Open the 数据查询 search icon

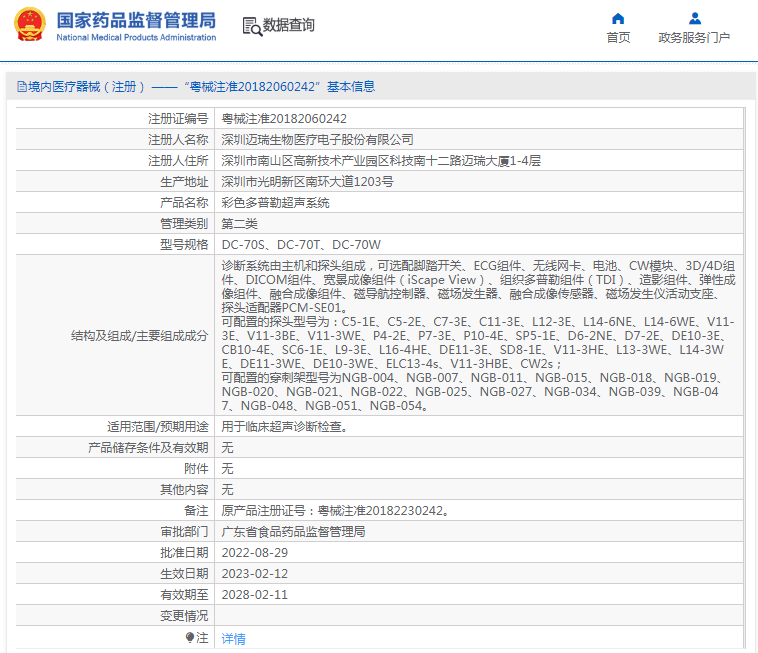click(252, 26)
